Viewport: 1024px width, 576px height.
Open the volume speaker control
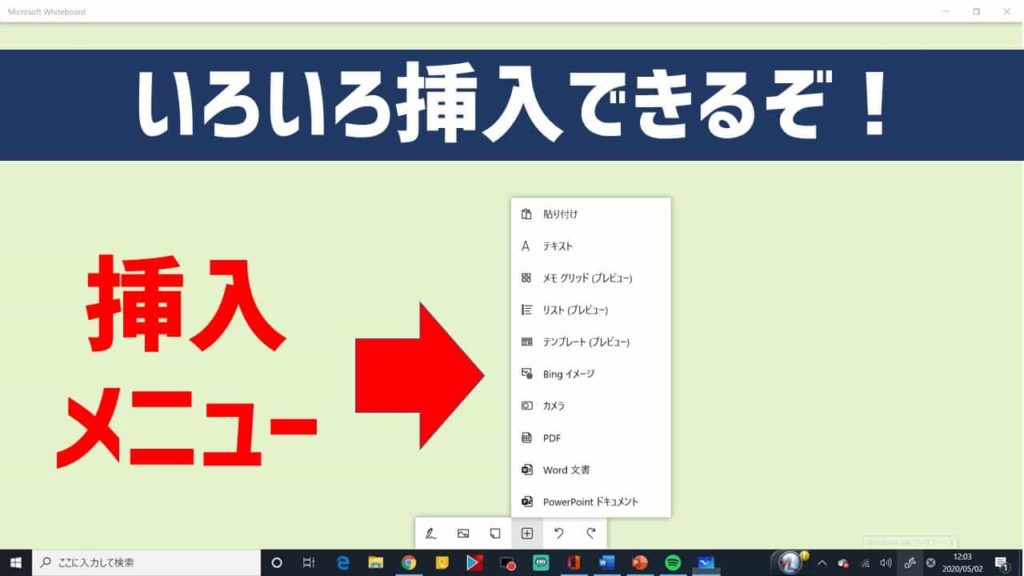click(x=886, y=563)
